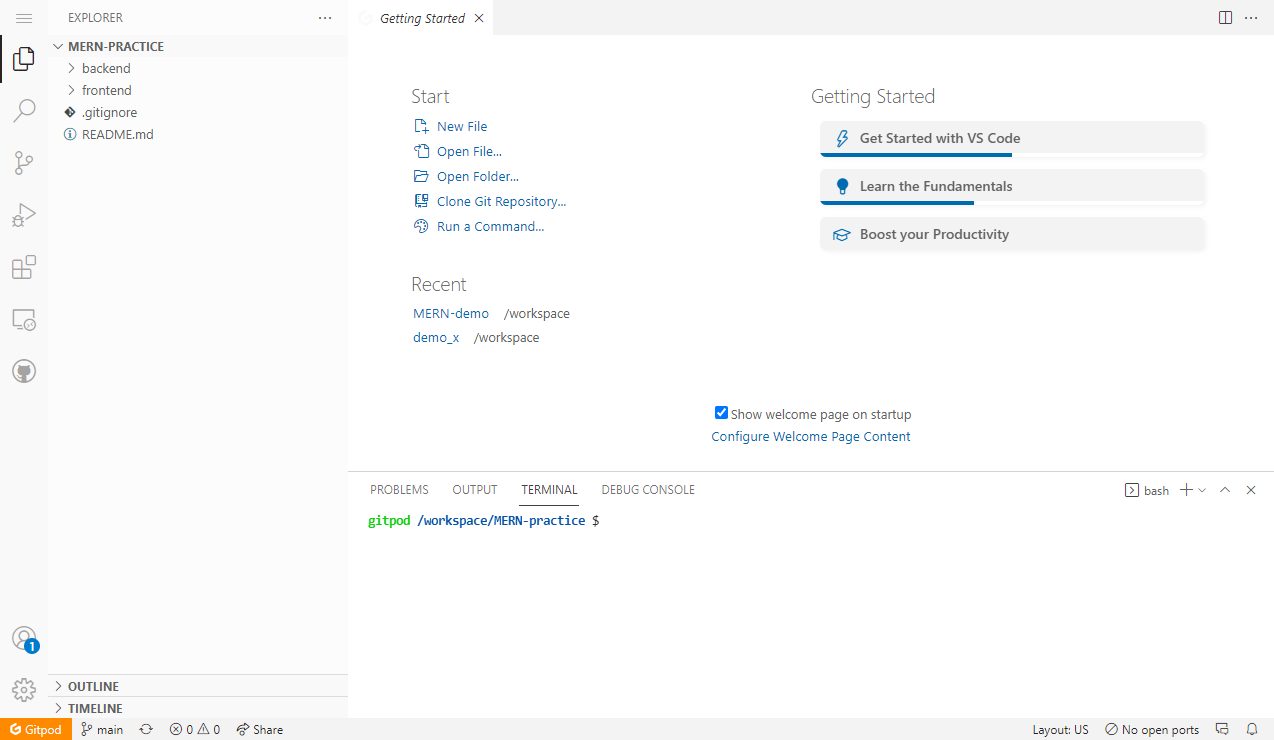This screenshot has height=740, width=1274.
Task: Click the Gitpod status bar button
Action: [36, 729]
